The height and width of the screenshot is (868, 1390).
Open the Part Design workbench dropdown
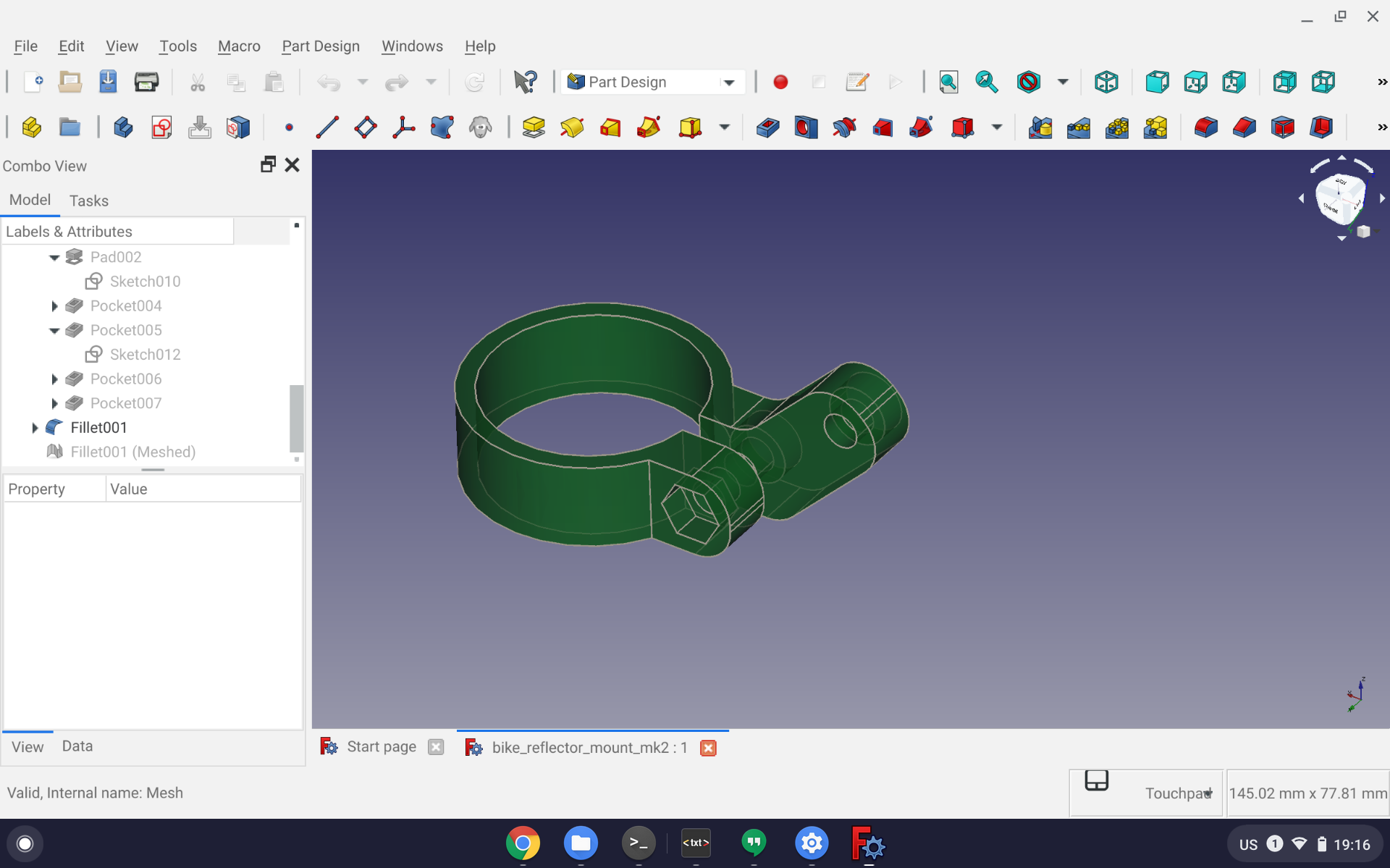[653, 82]
